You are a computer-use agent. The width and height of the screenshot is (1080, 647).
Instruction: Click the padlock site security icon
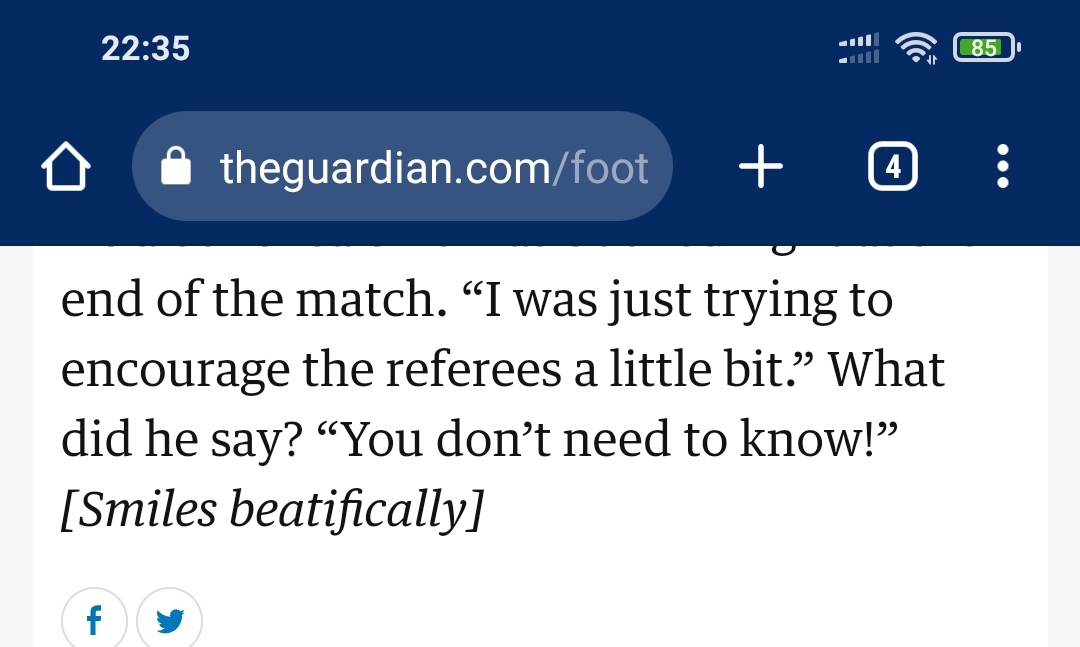176,166
